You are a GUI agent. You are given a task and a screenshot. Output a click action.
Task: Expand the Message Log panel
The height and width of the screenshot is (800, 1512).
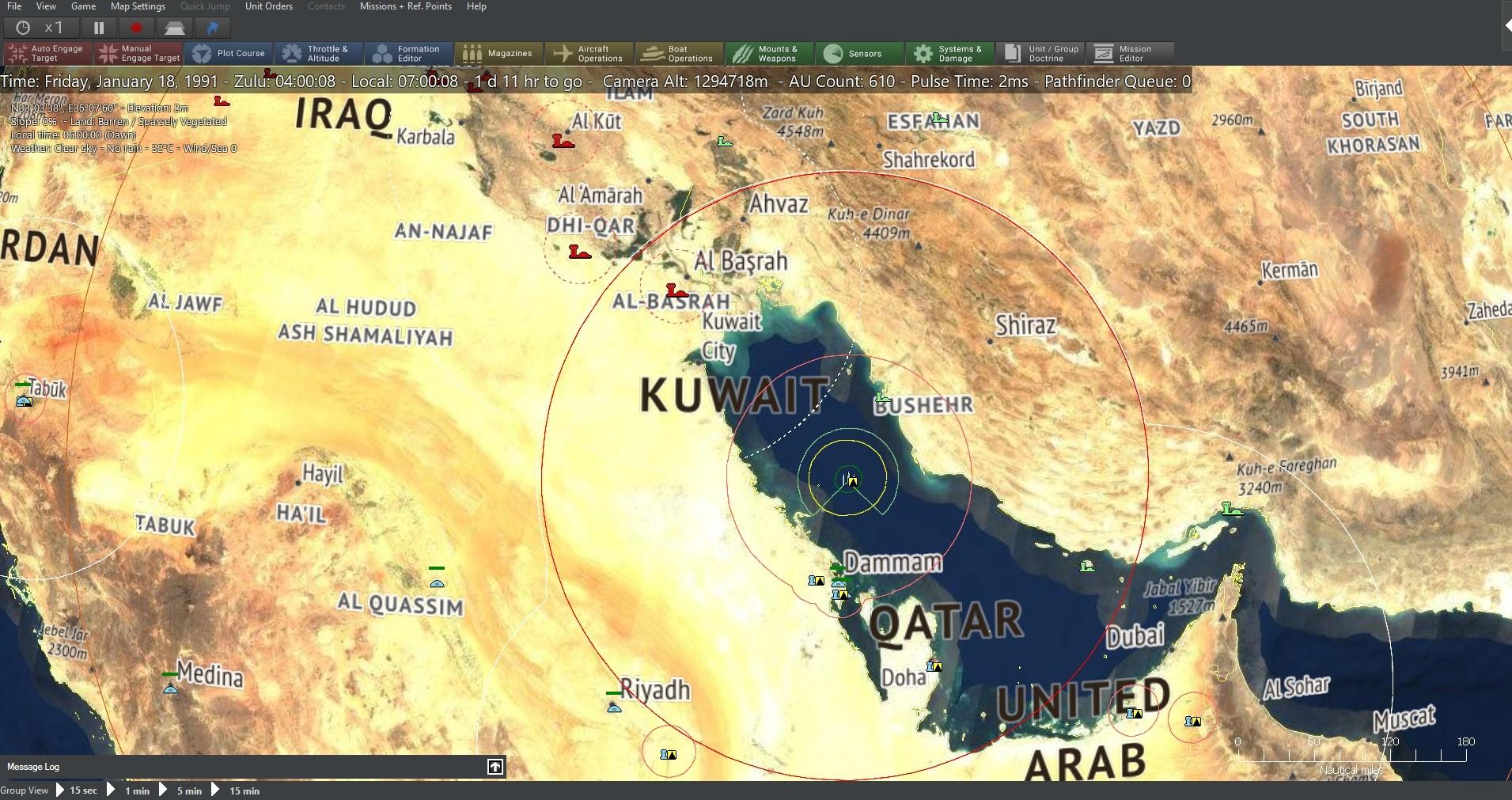click(x=495, y=767)
